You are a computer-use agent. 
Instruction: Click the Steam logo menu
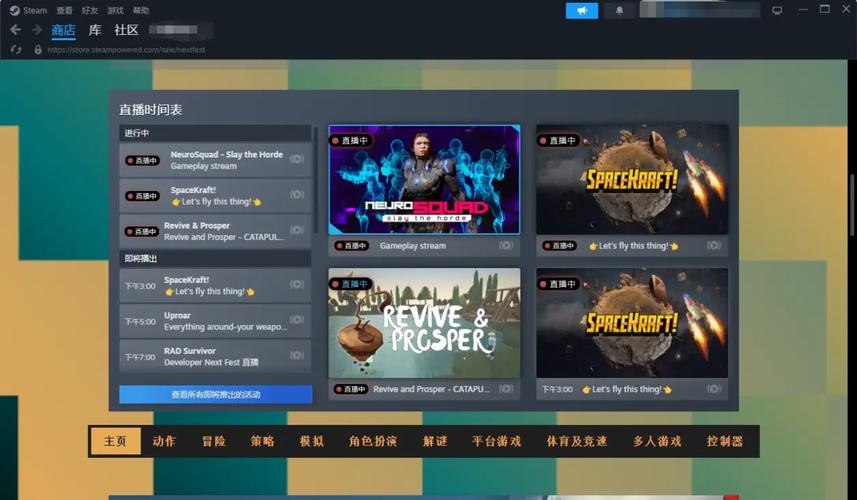[x=28, y=10]
